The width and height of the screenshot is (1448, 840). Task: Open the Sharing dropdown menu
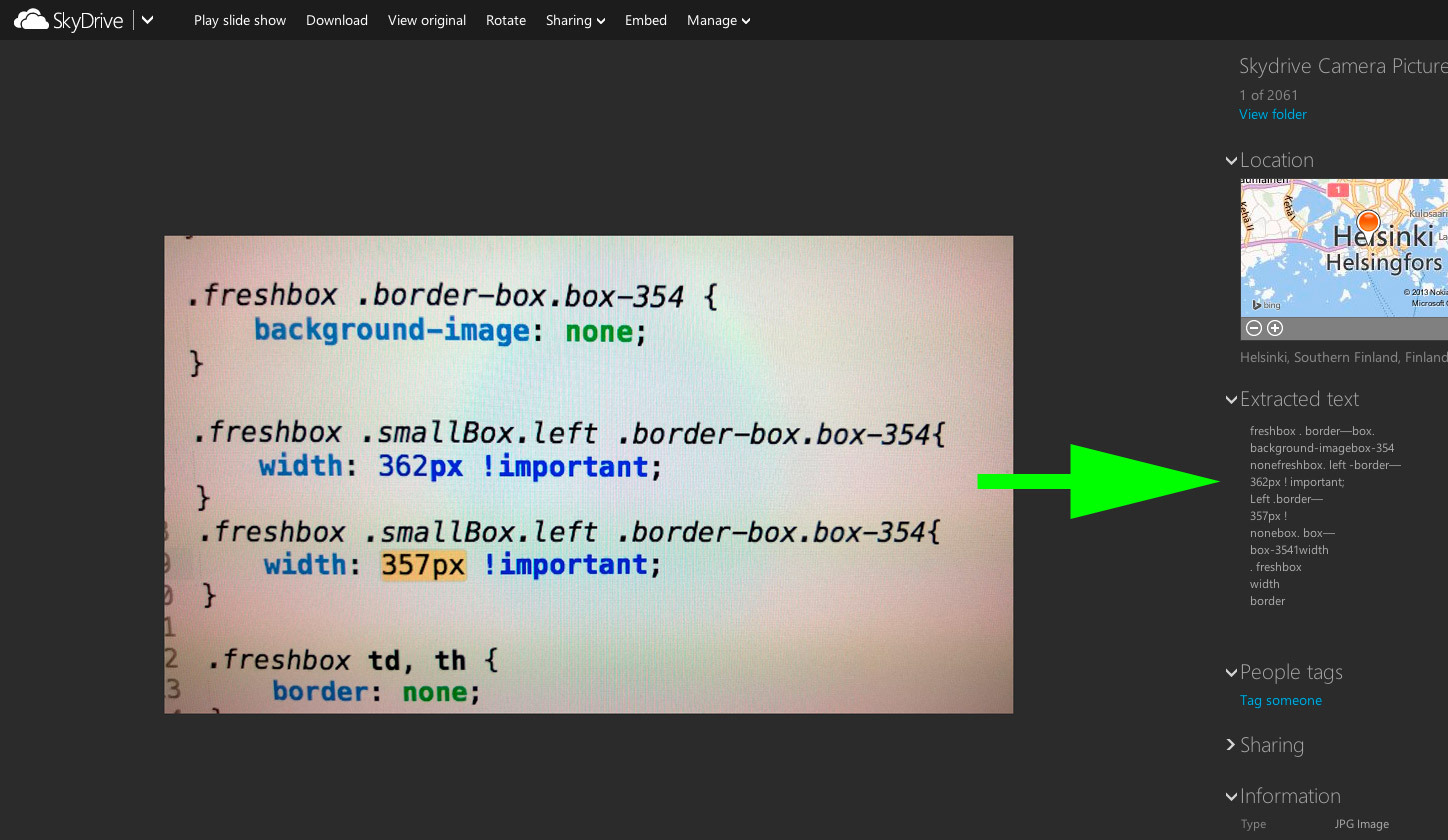coord(575,20)
